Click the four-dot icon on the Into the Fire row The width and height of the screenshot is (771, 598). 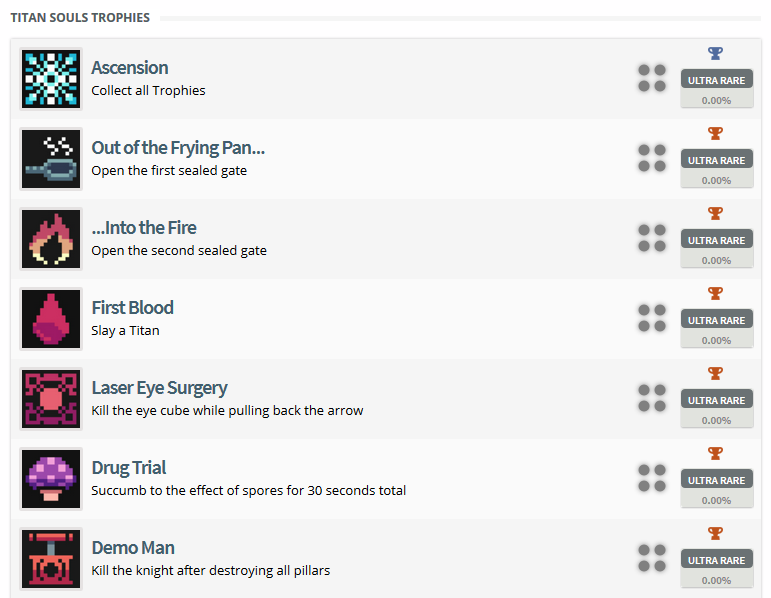click(652, 238)
